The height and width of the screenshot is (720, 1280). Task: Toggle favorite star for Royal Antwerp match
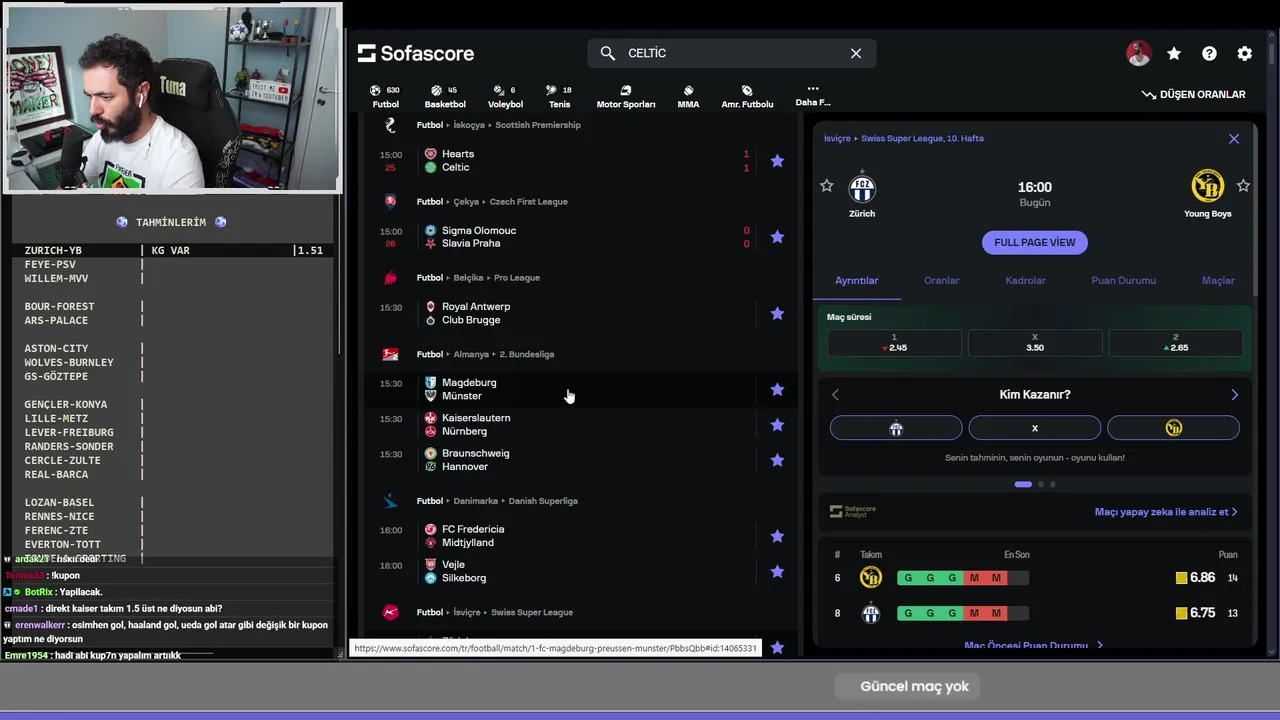pos(777,313)
